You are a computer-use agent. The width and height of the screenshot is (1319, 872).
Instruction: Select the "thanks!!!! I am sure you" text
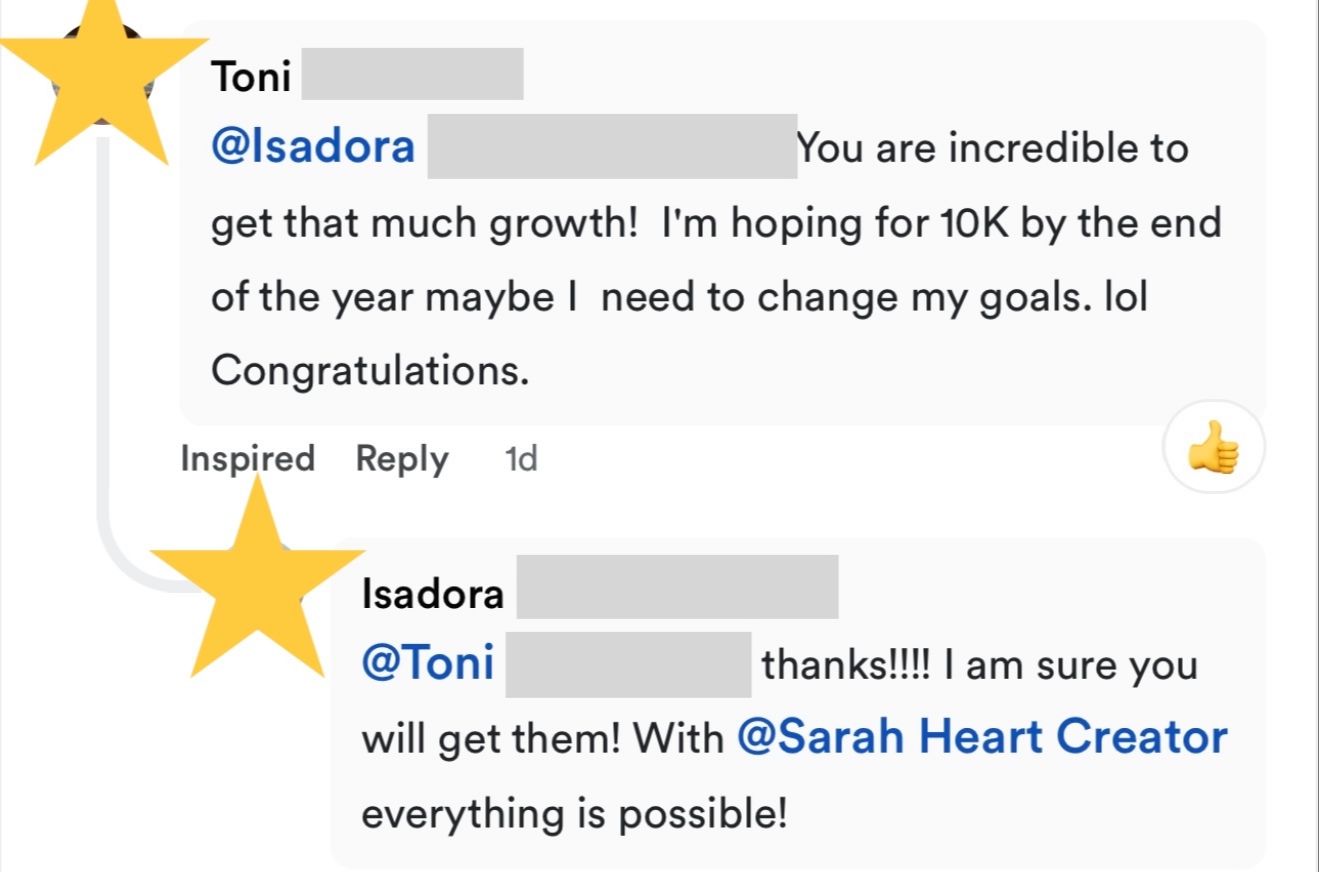tap(979, 666)
